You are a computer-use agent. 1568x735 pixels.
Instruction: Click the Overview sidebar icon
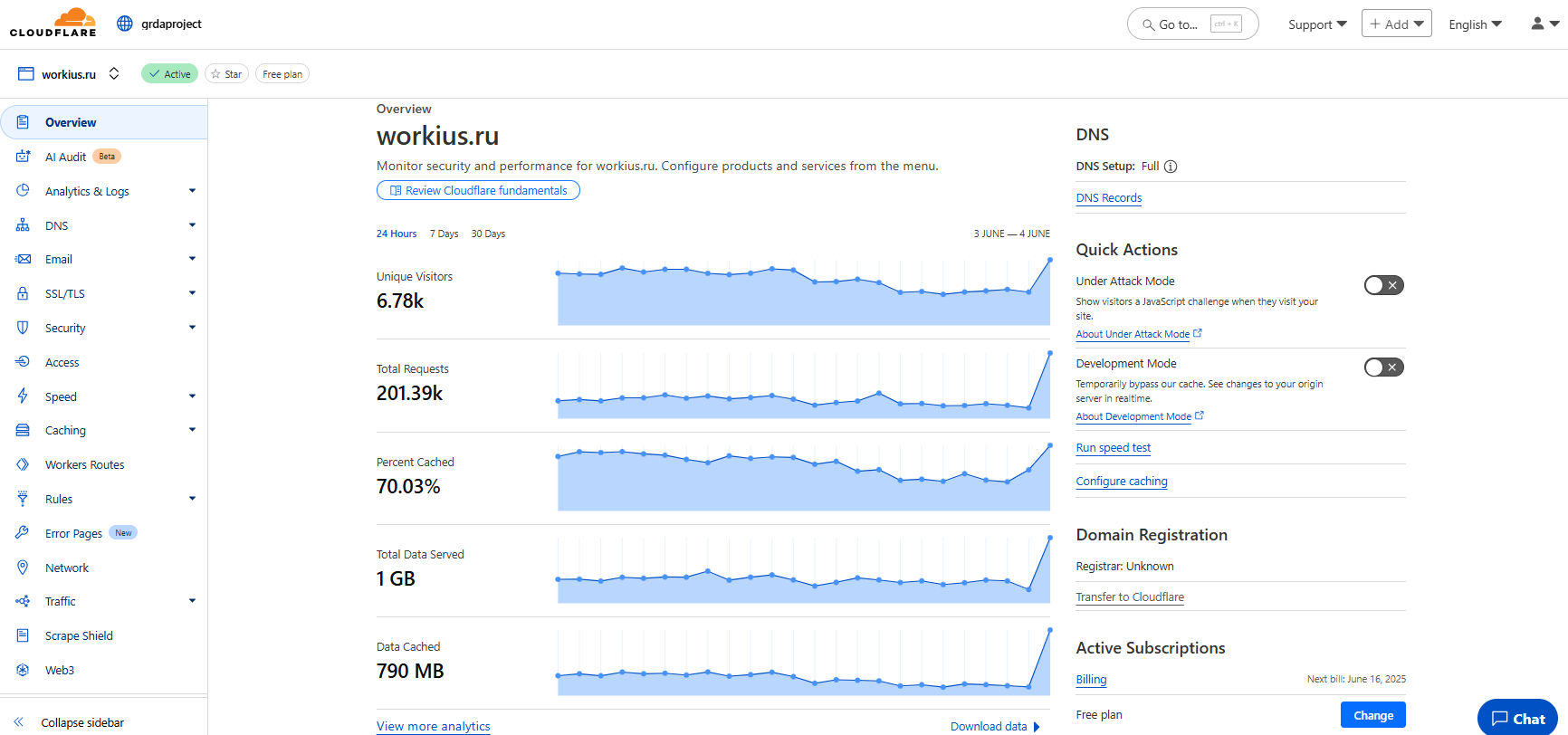(23, 122)
